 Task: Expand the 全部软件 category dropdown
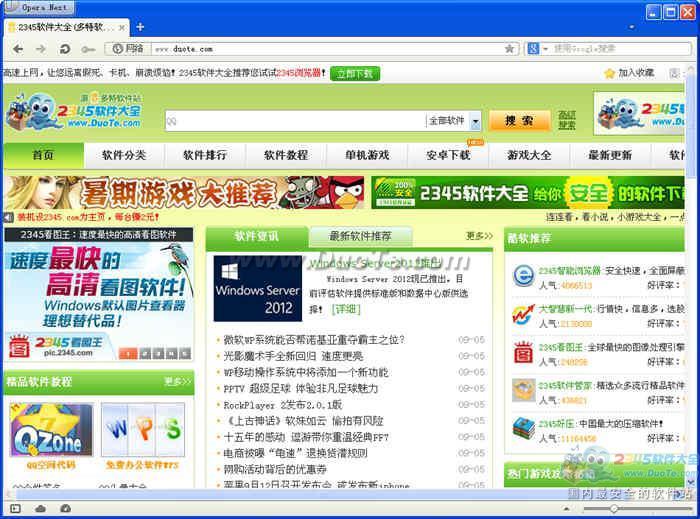475,120
